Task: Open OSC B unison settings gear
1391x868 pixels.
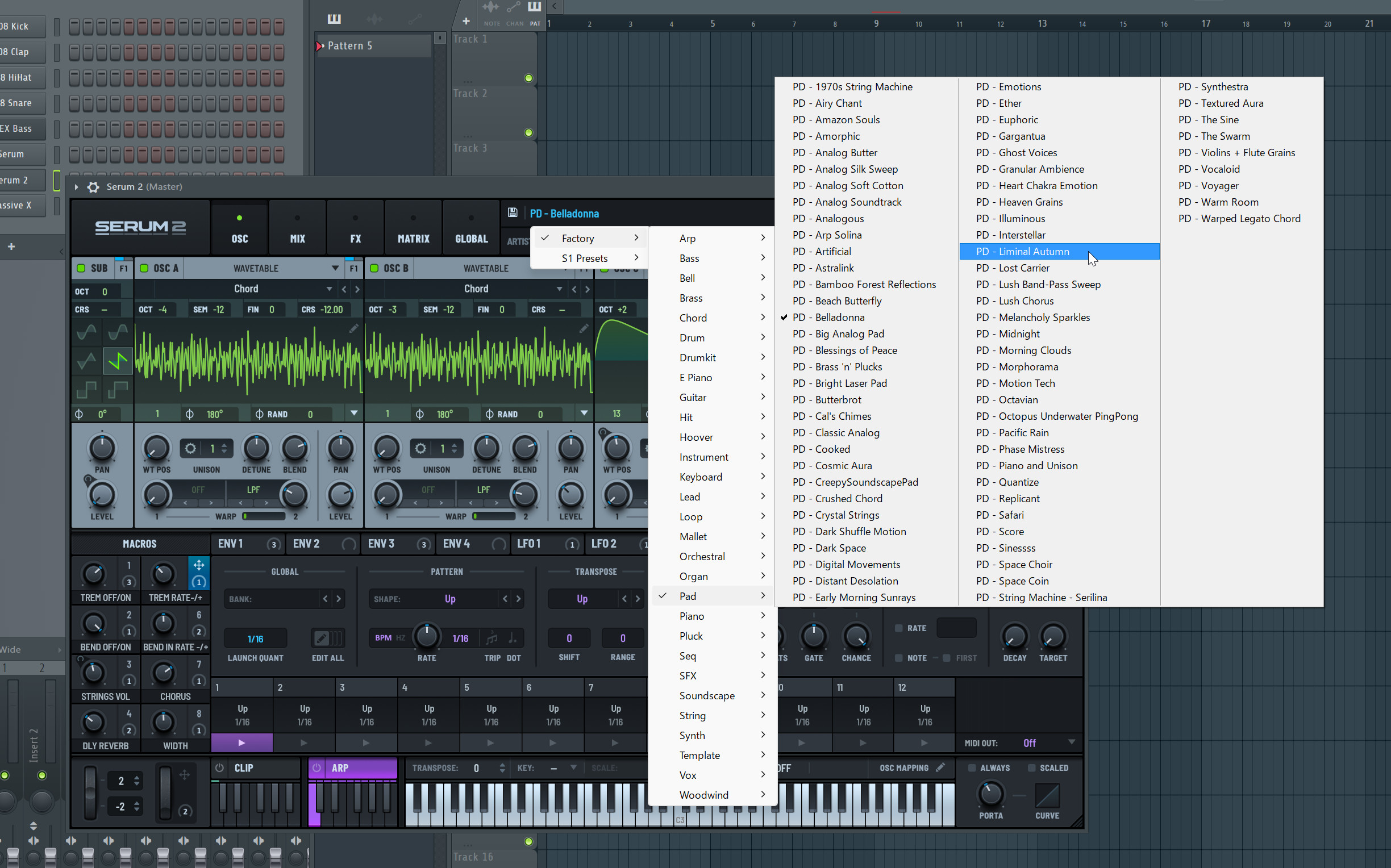Action: pyautogui.click(x=420, y=448)
